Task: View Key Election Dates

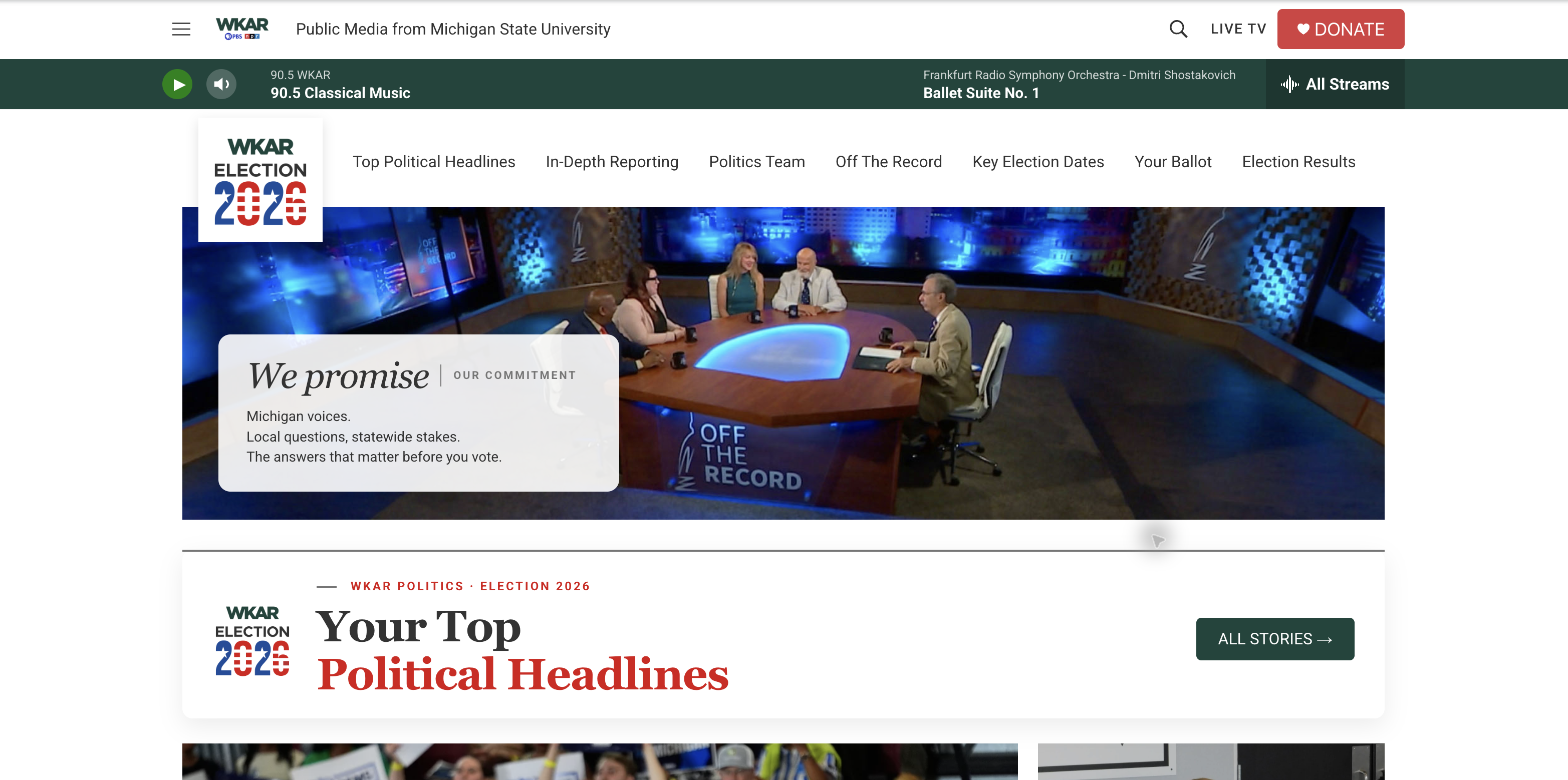Action: 1038,162
